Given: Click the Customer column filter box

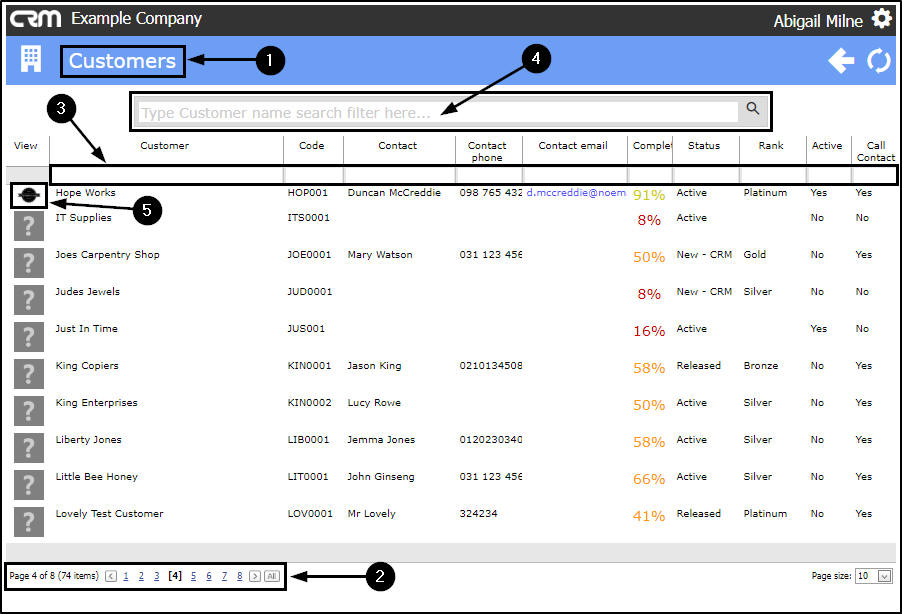Looking at the screenshot, I should click(x=167, y=174).
